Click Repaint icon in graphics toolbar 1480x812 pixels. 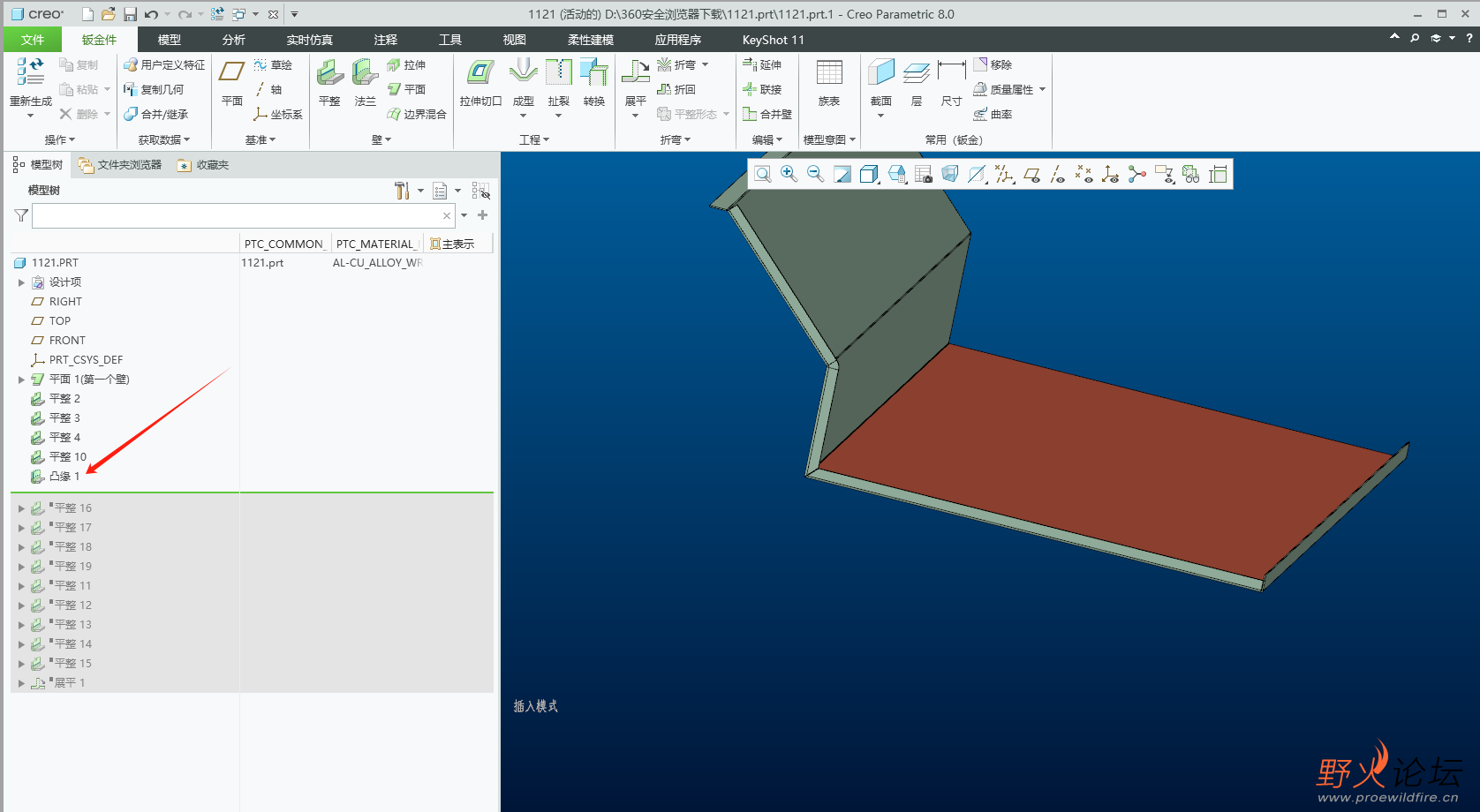point(842,175)
